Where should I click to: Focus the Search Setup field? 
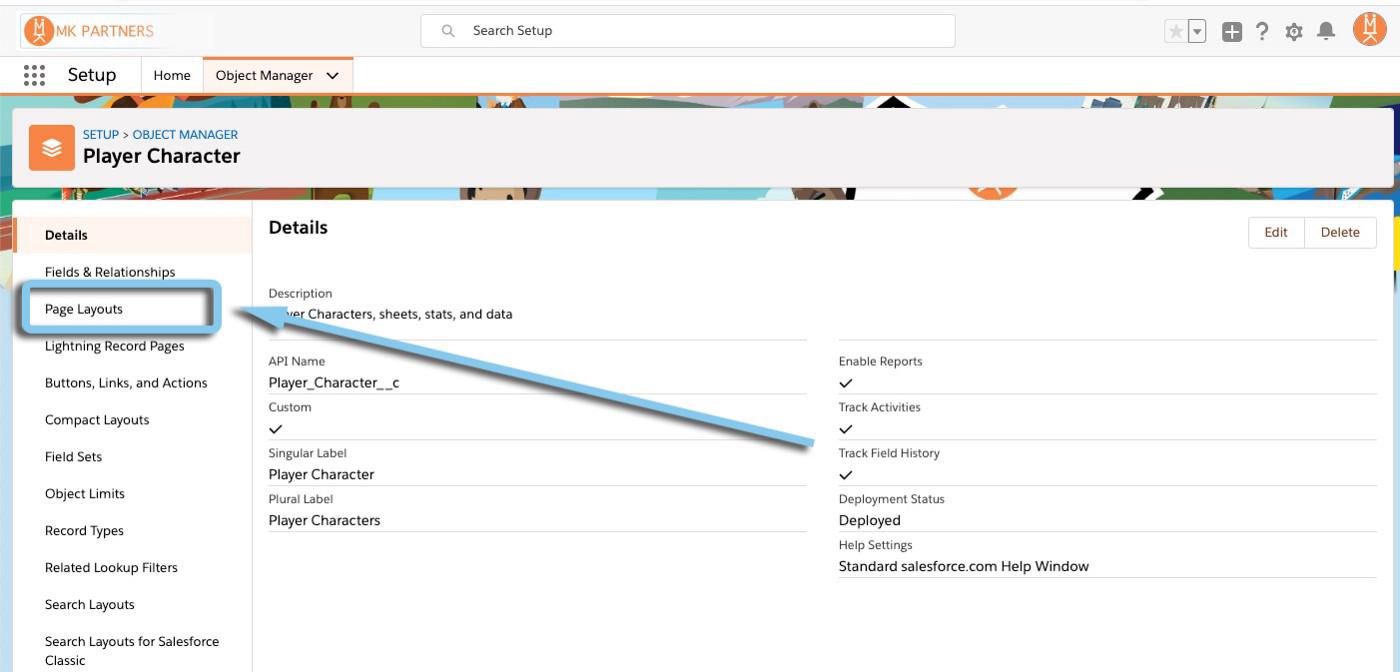(x=700, y=31)
